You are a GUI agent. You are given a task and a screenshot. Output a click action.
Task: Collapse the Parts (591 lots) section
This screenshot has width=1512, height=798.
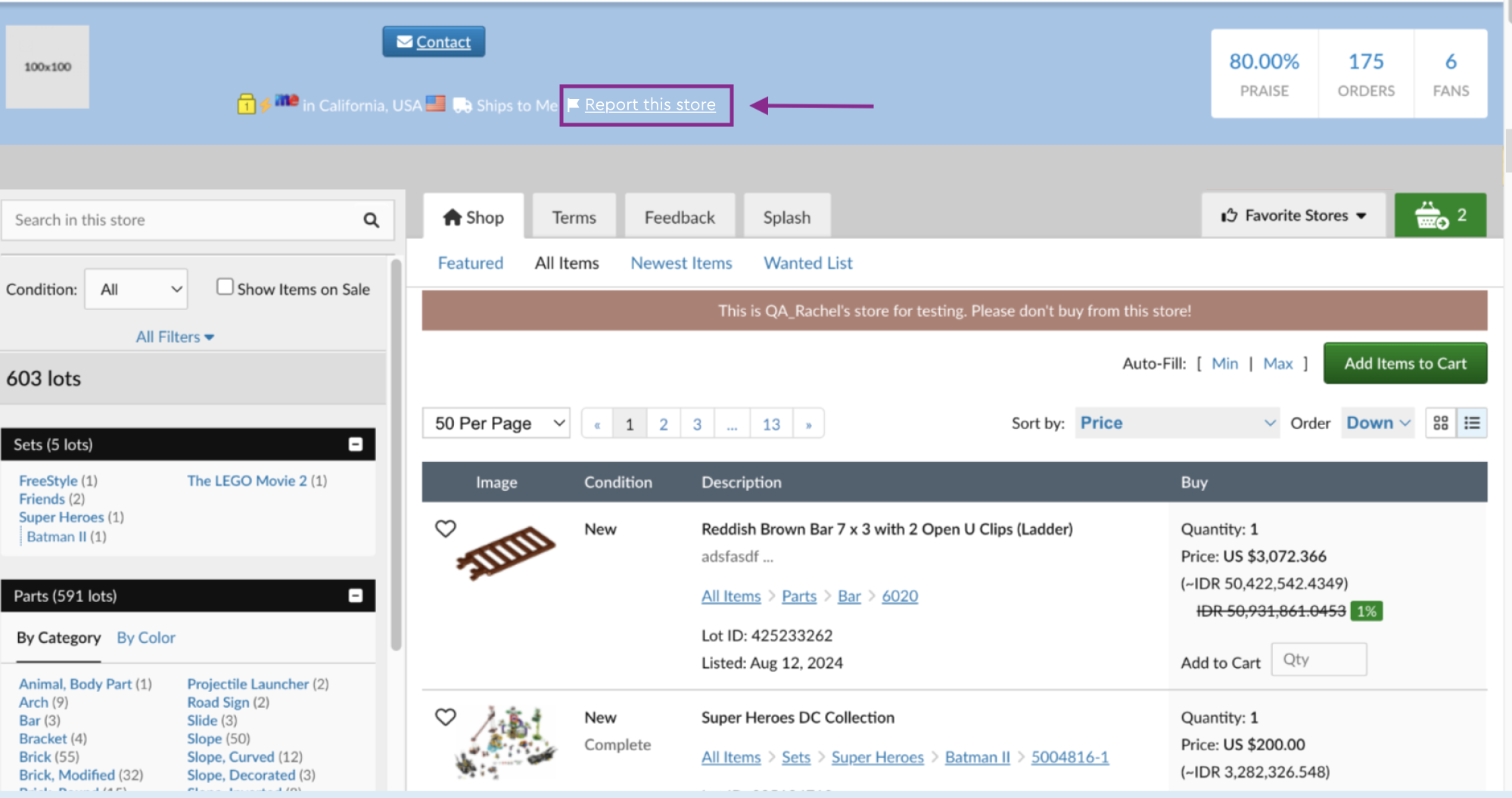coord(355,596)
